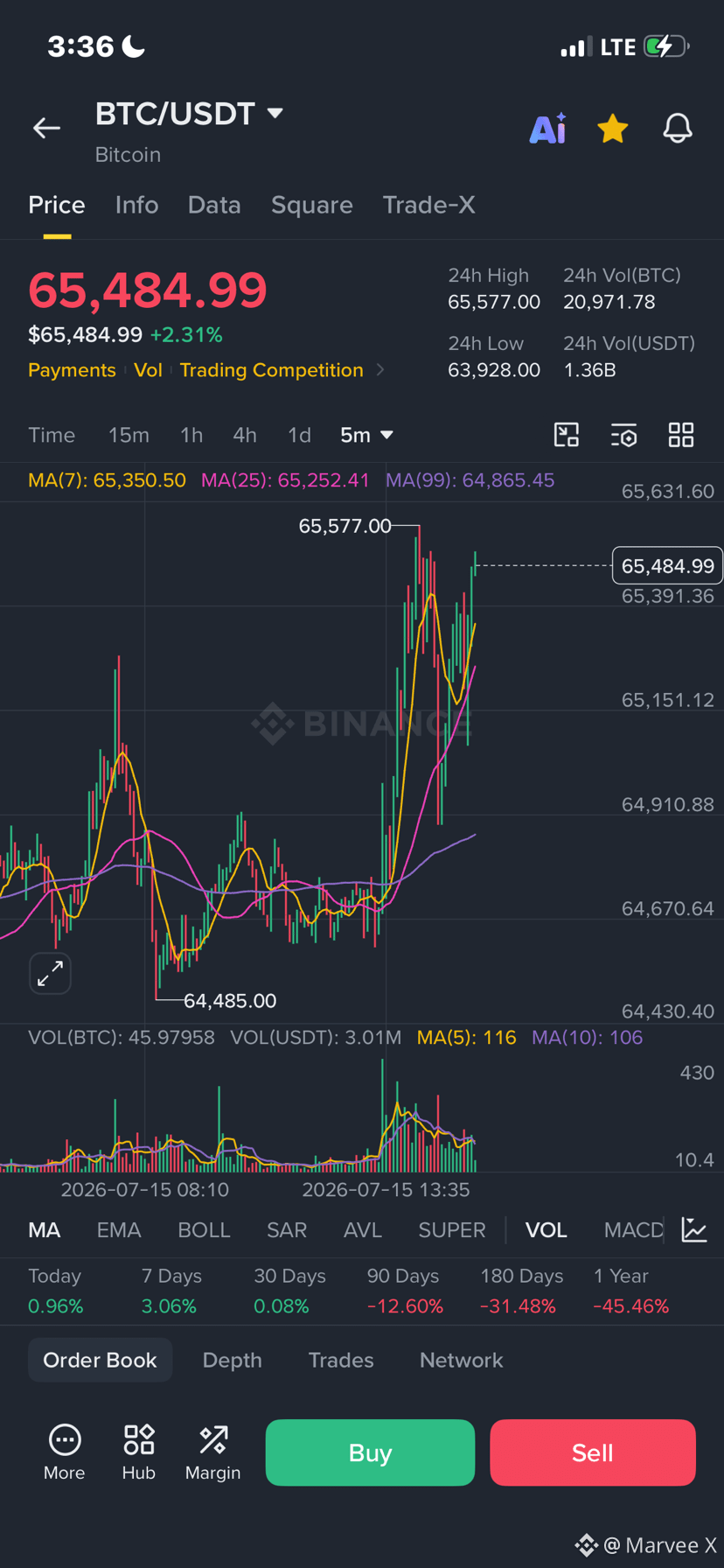This screenshot has height=1568, width=724.
Task: Toggle the EMA indicator
Action: coord(119,1230)
